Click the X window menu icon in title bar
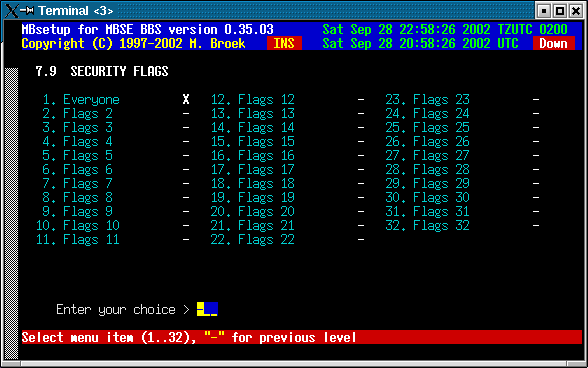This screenshot has width=588, height=368. (11, 11)
